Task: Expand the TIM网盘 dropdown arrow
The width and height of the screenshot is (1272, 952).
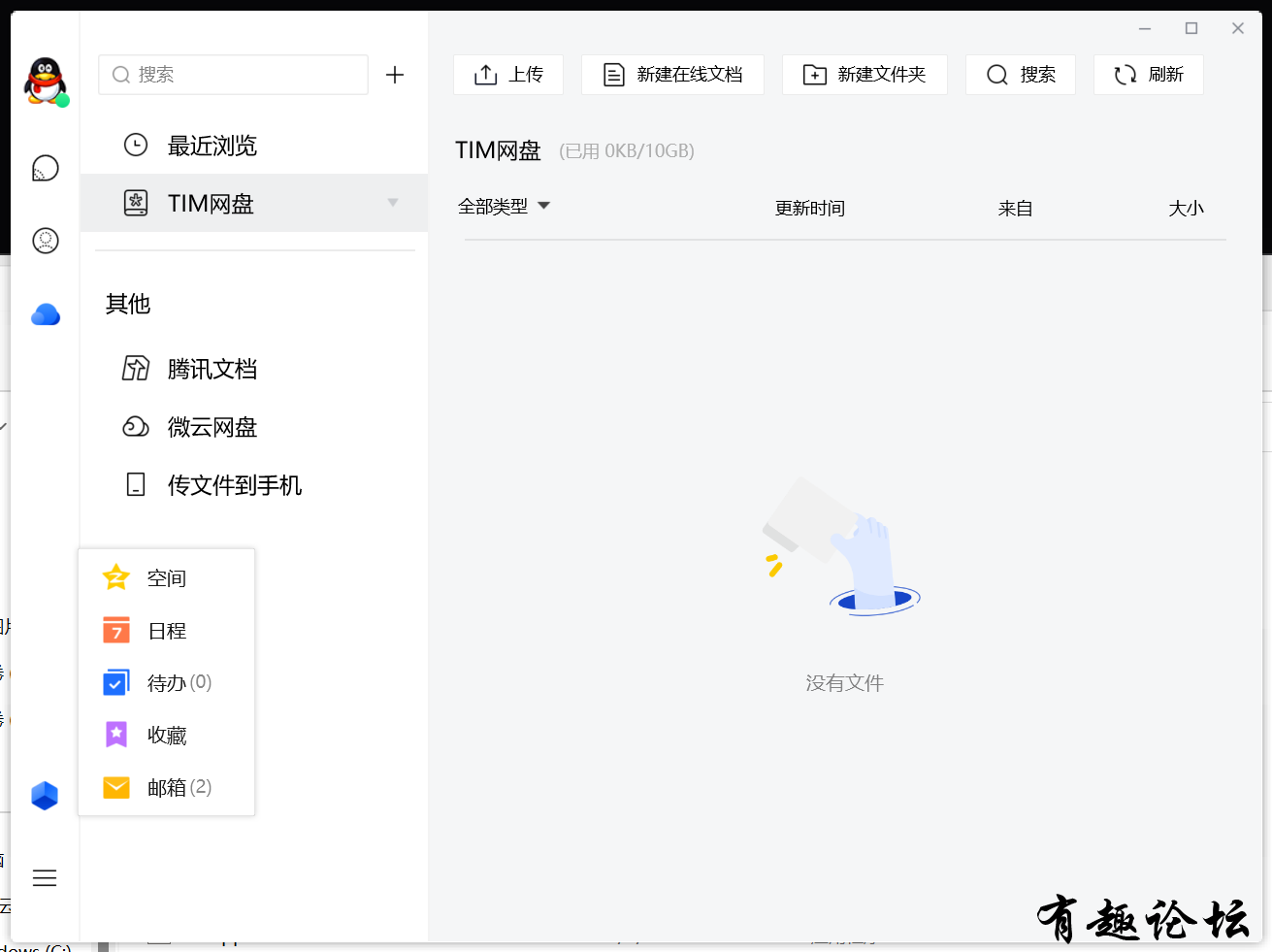Action: [393, 203]
